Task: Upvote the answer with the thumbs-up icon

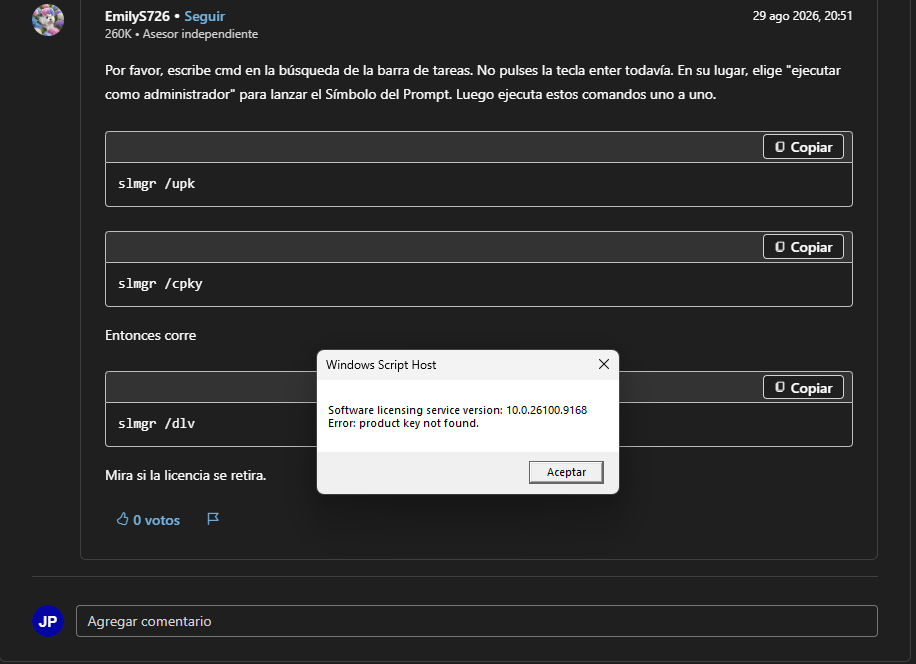Action: [x=122, y=519]
